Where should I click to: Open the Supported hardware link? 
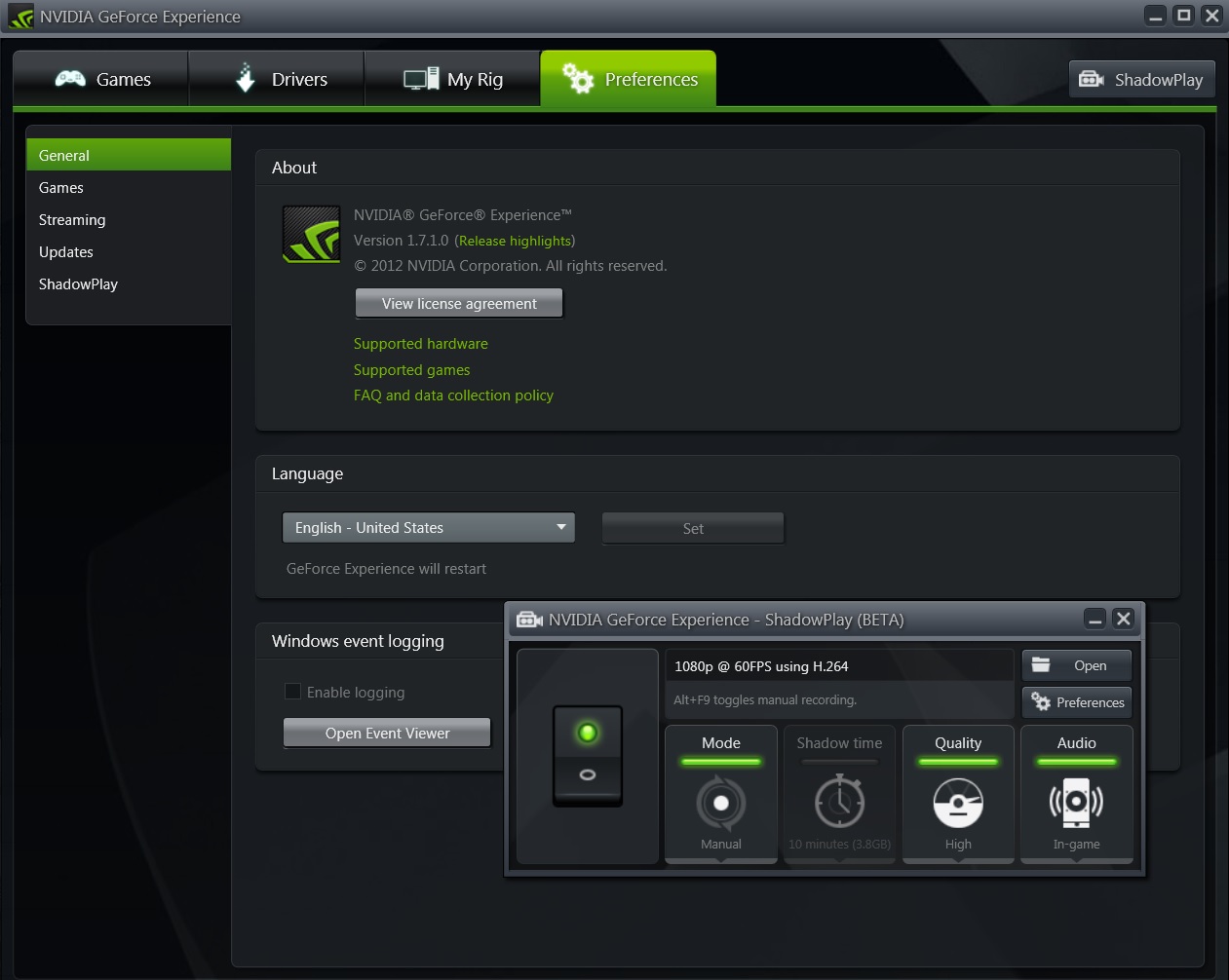click(x=421, y=344)
